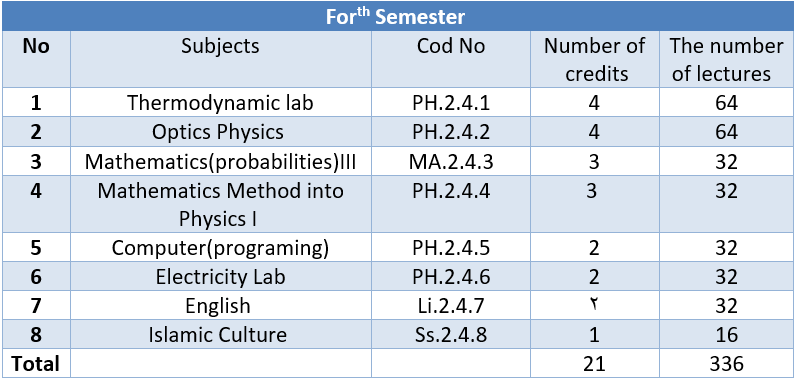Click 'The number of lectures' column header
The height and width of the screenshot is (380, 798).
(726, 60)
